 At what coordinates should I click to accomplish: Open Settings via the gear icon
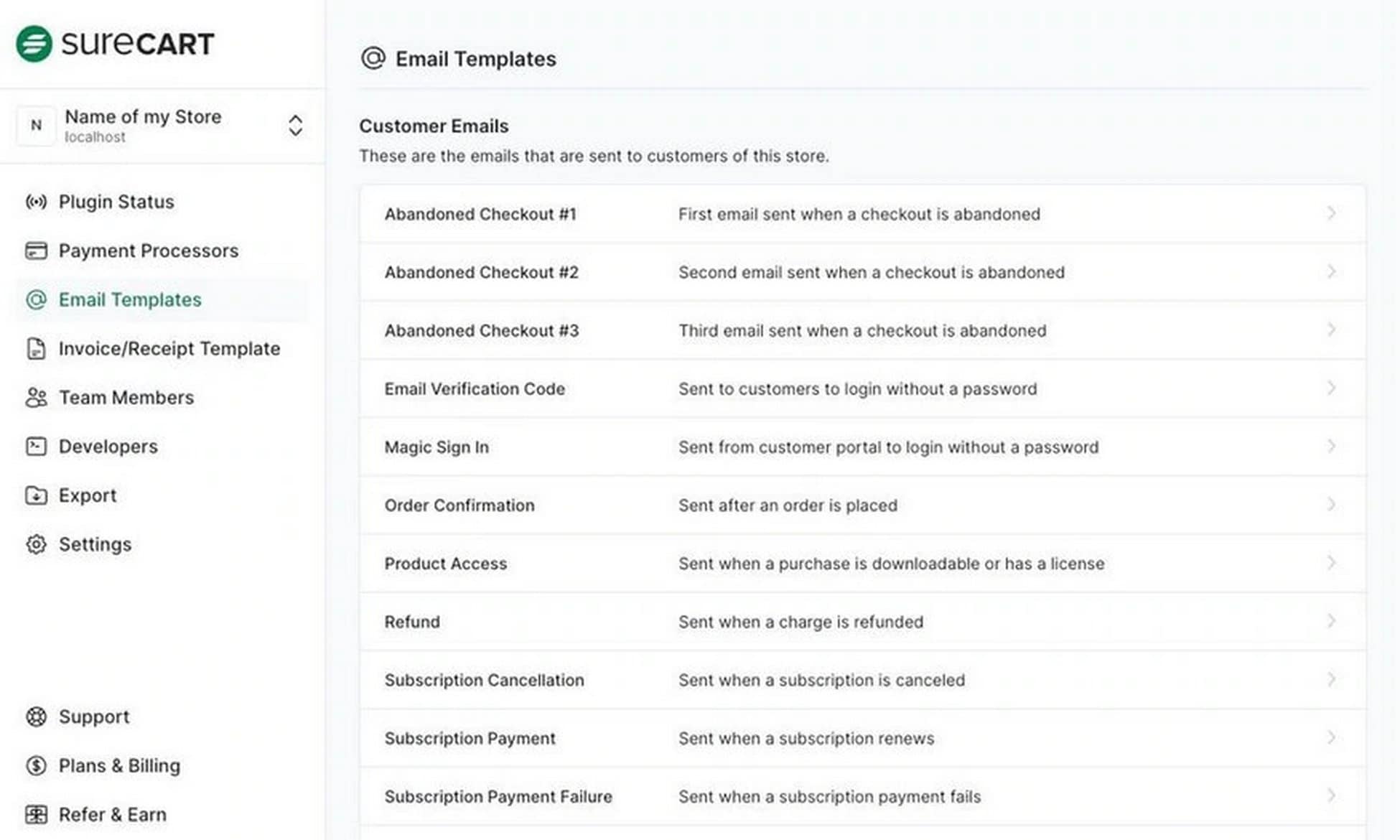click(x=36, y=544)
